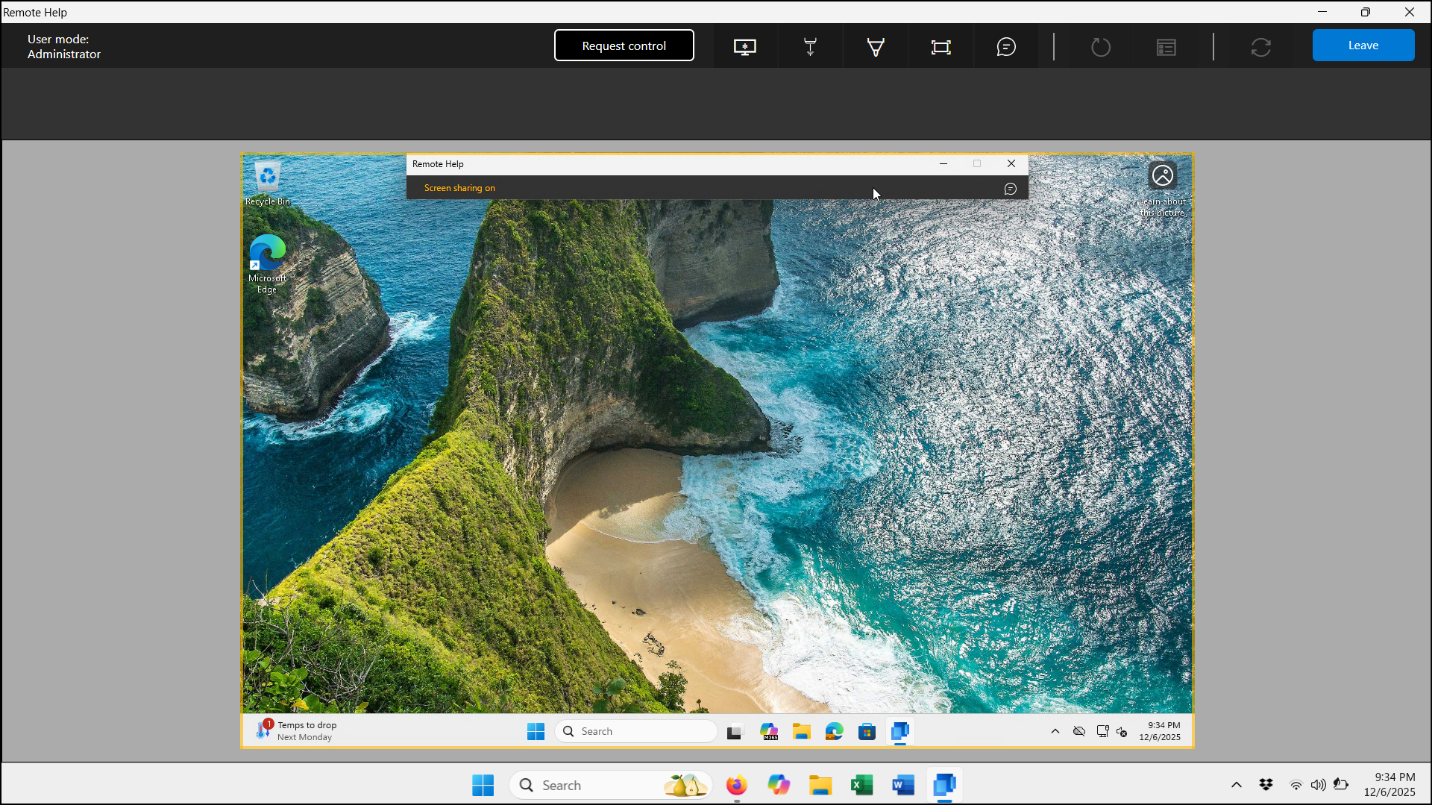This screenshot has width=1432, height=805.
Task: Leave the Remote Help session
Action: [1363, 46]
